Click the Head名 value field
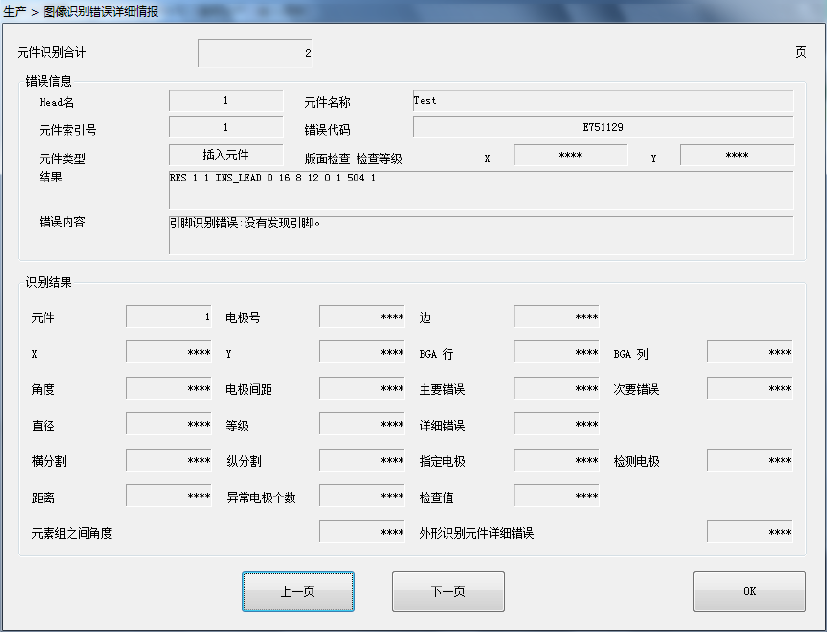The height and width of the screenshot is (632, 827). pyautogui.click(x=226, y=100)
